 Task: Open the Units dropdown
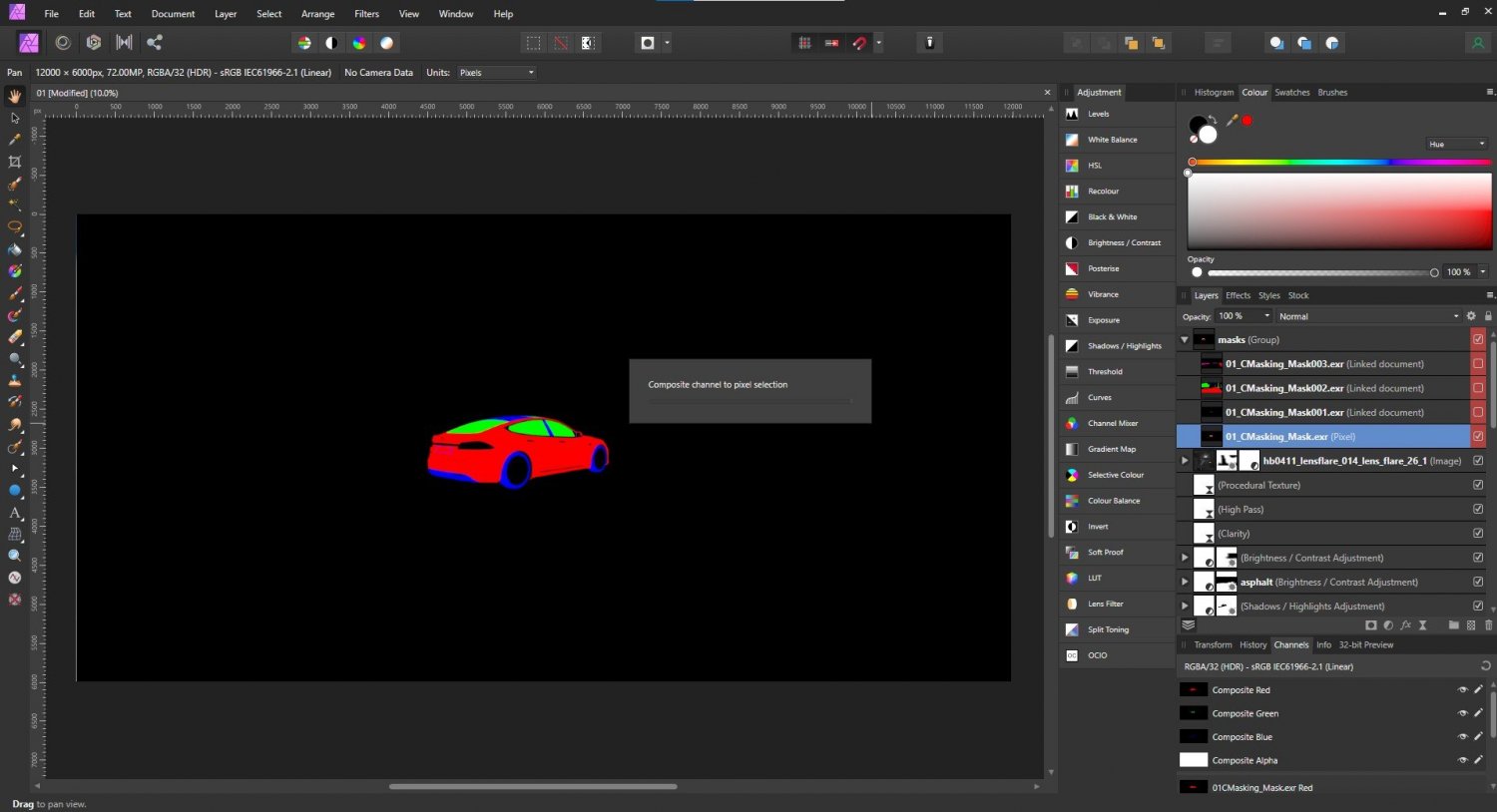496,72
